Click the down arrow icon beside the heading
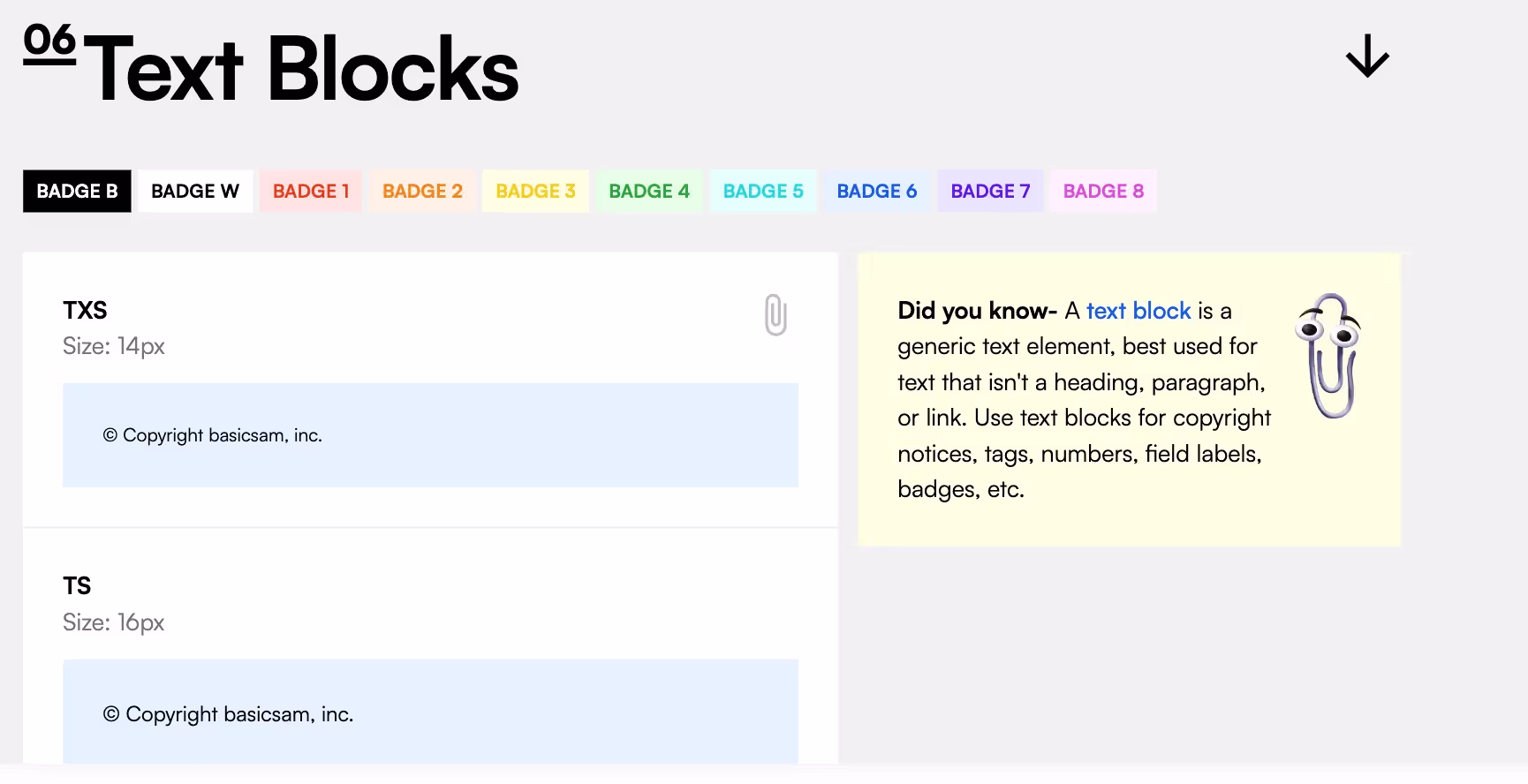Screen dimensions: 1528x784 (1367, 57)
